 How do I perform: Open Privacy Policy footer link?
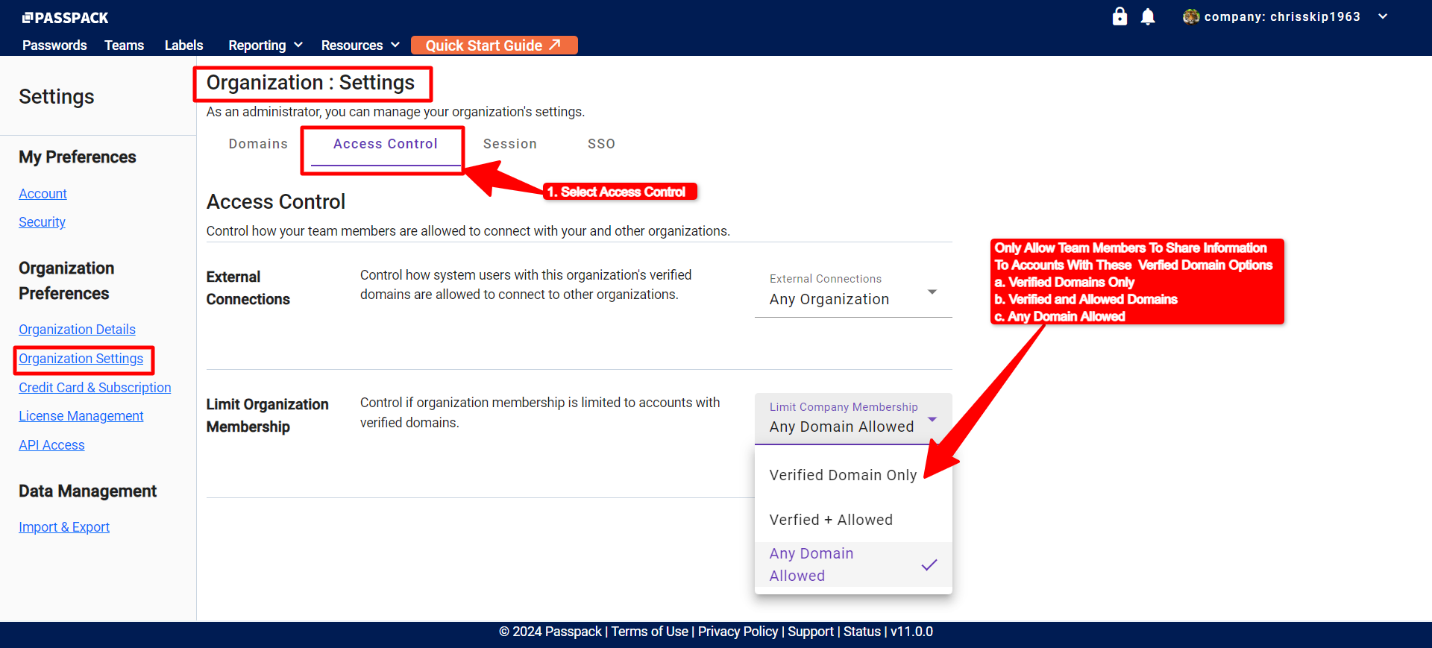click(x=738, y=632)
